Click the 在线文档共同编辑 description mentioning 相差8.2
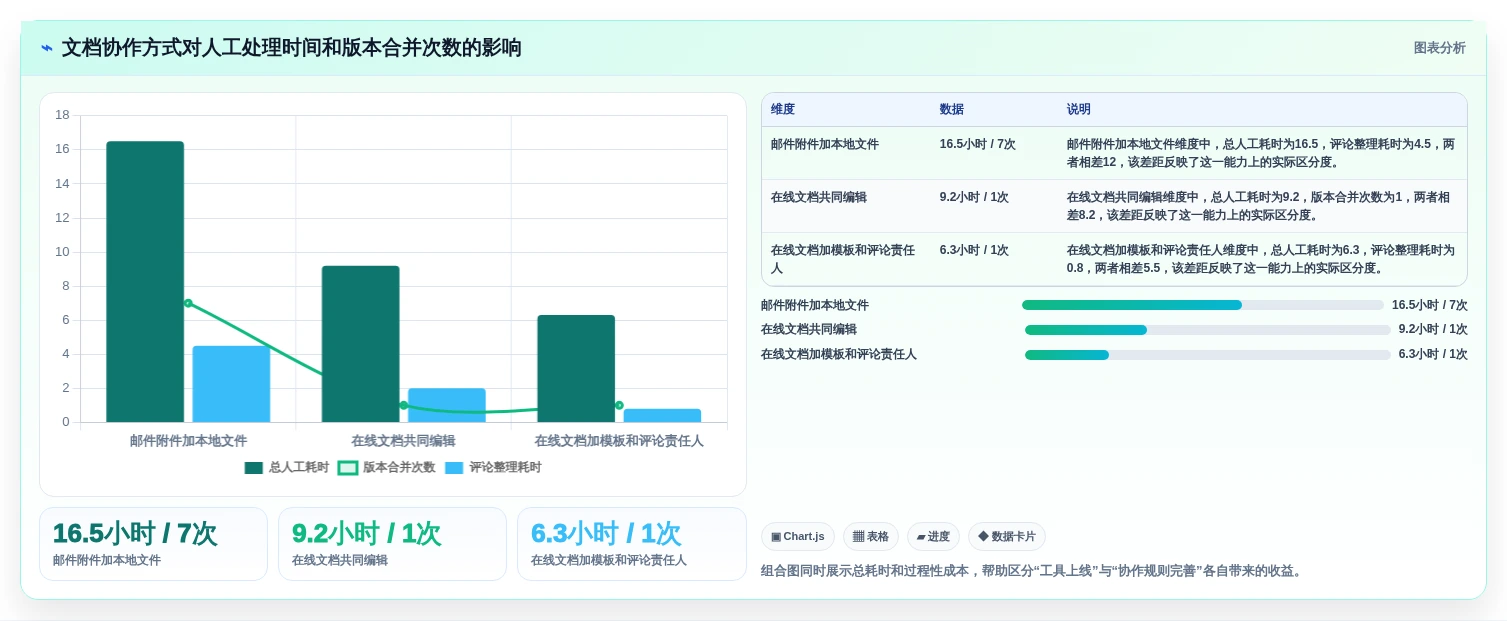The width and height of the screenshot is (1507, 621). (x=1258, y=206)
